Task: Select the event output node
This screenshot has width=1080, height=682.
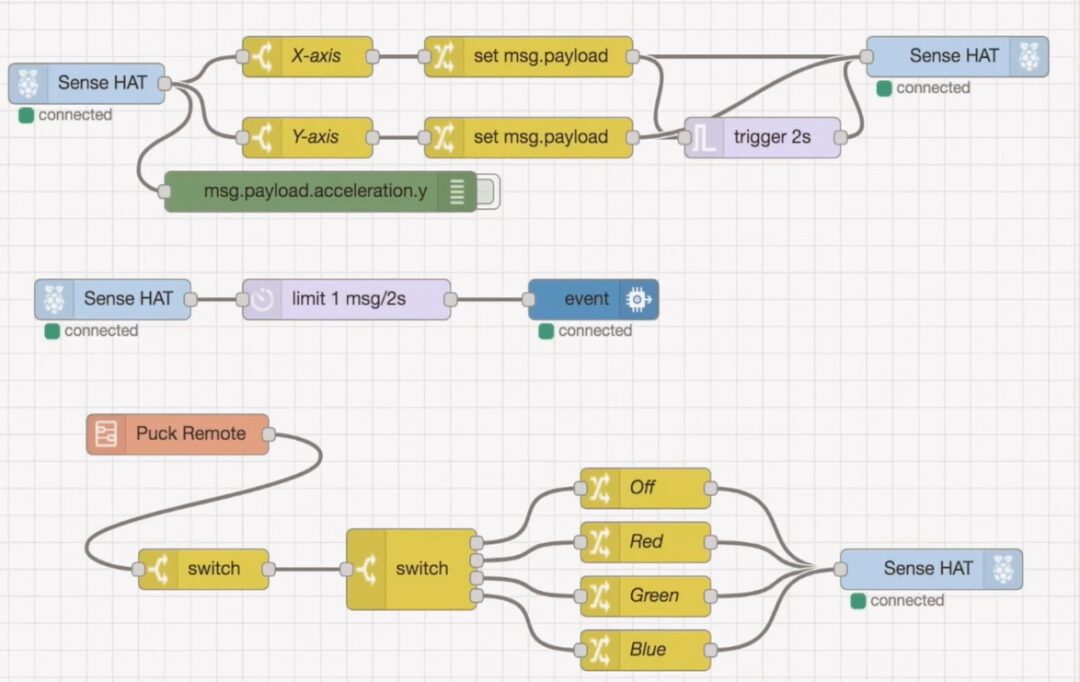Action: pyautogui.click(x=593, y=299)
